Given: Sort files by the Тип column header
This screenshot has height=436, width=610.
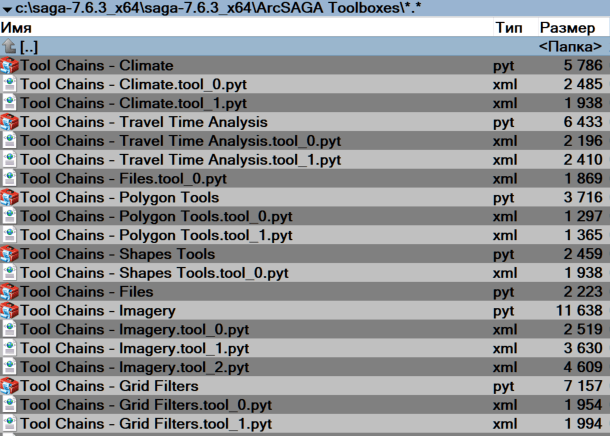Looking at the screenshot, I should [508, 28].
